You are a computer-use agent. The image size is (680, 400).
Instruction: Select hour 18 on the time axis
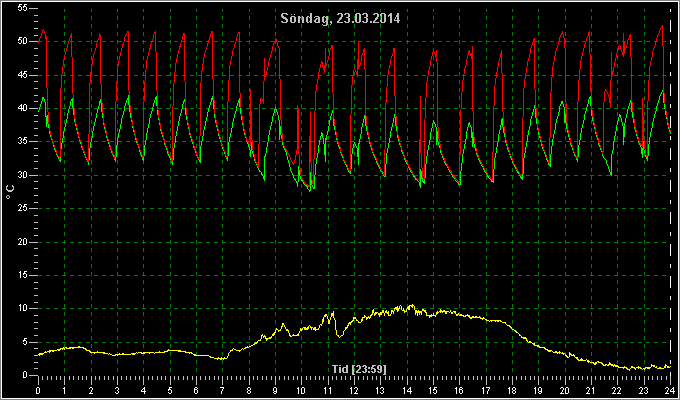coord(512,390)
